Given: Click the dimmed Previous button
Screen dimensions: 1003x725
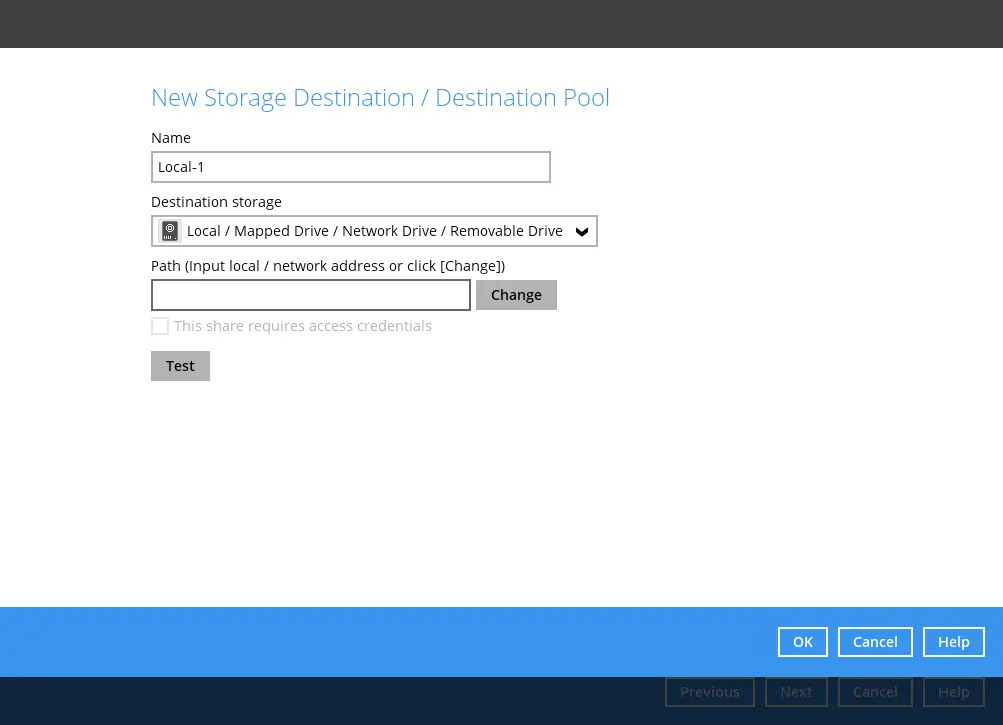Looking at the screenshot, I should tap(709, 692).
